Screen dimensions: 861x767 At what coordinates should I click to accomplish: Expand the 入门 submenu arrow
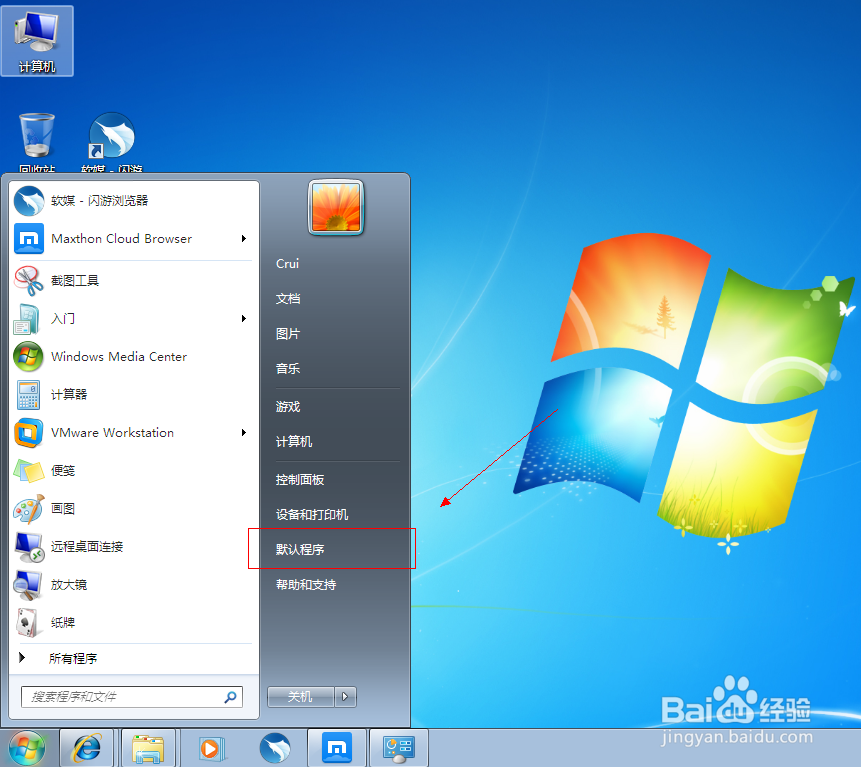(x=244, y=318)
